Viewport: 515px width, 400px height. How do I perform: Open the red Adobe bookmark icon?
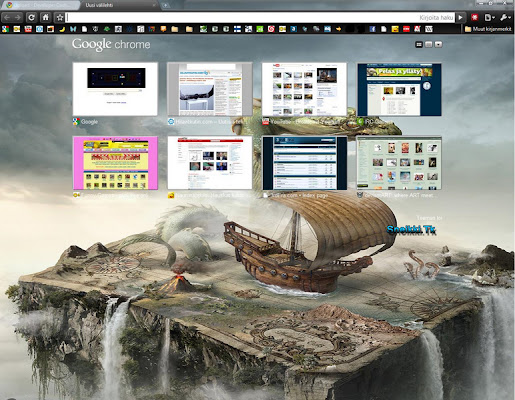tap(417, 29)
